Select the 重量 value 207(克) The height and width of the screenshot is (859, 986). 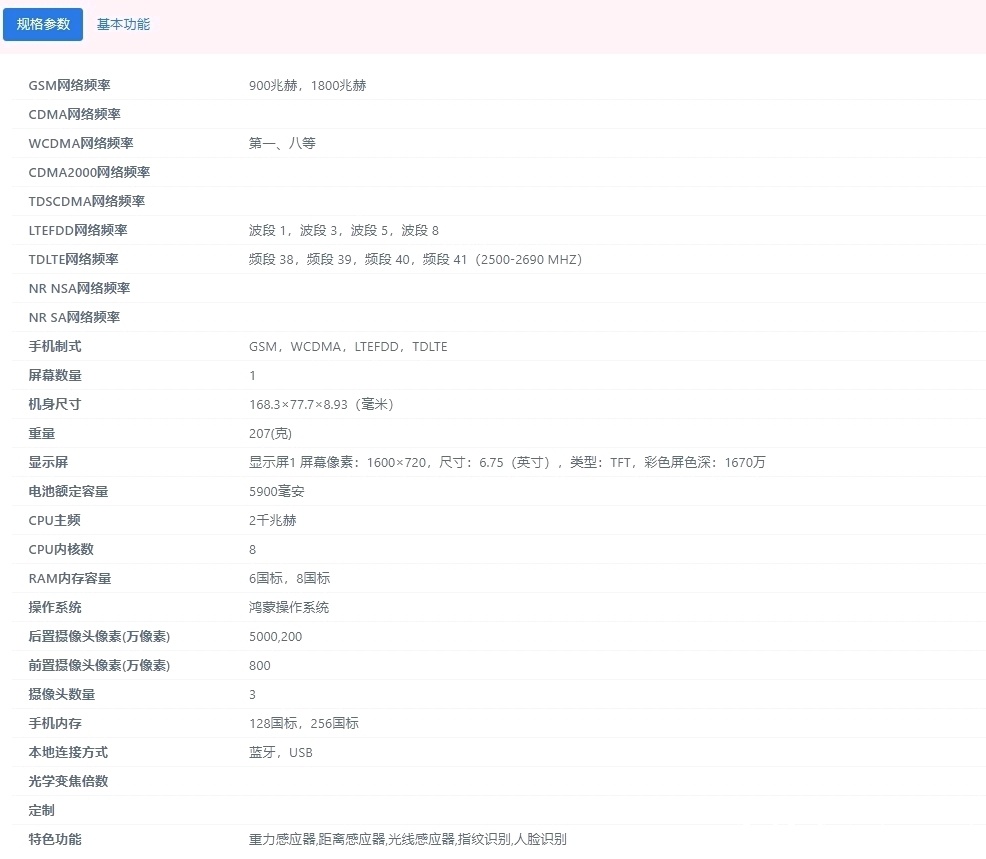tap(270, 433)
